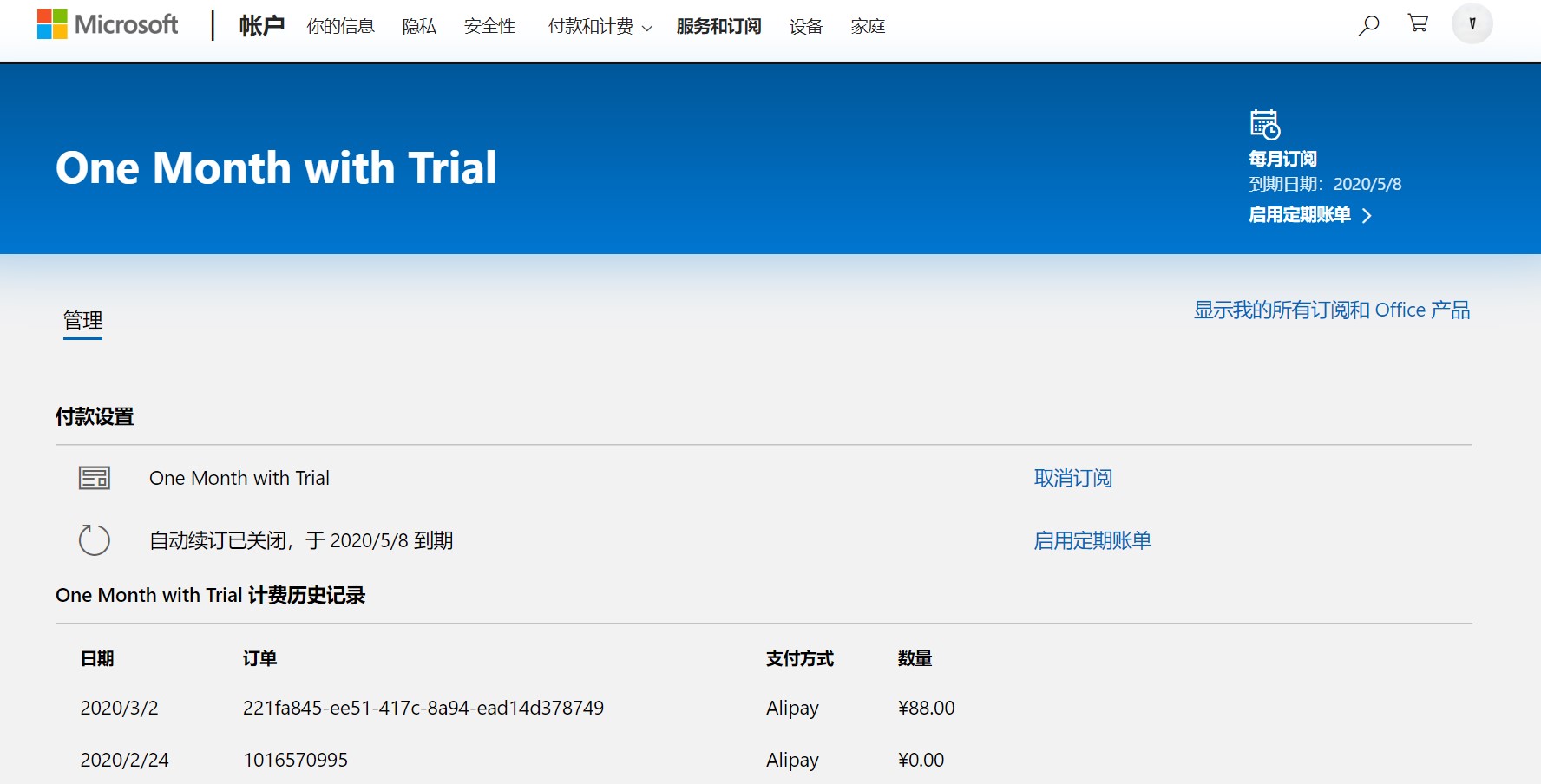Click the chevron next to 启用定期账单 in banner
Viewport: 1541px width, 784px height.
coord(1367,215)
